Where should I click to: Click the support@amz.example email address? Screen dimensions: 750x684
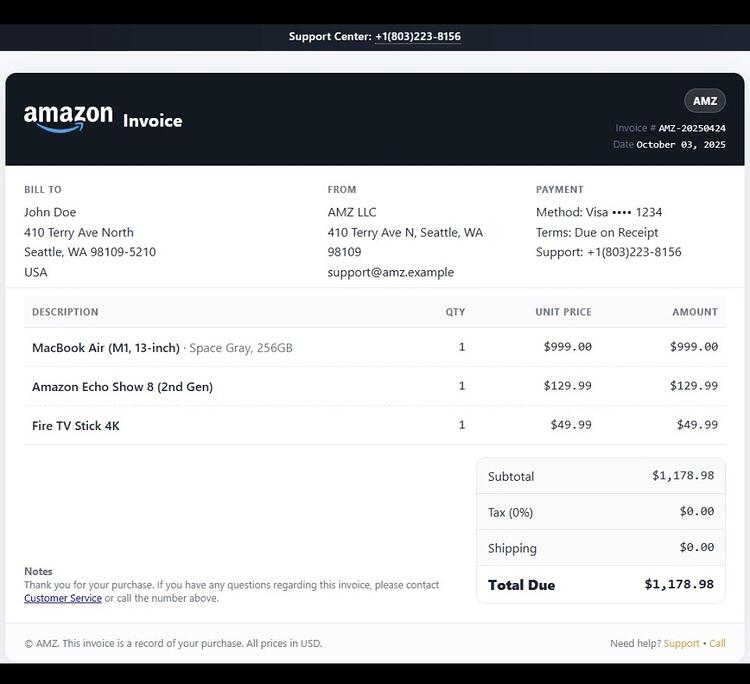point(390,272)
